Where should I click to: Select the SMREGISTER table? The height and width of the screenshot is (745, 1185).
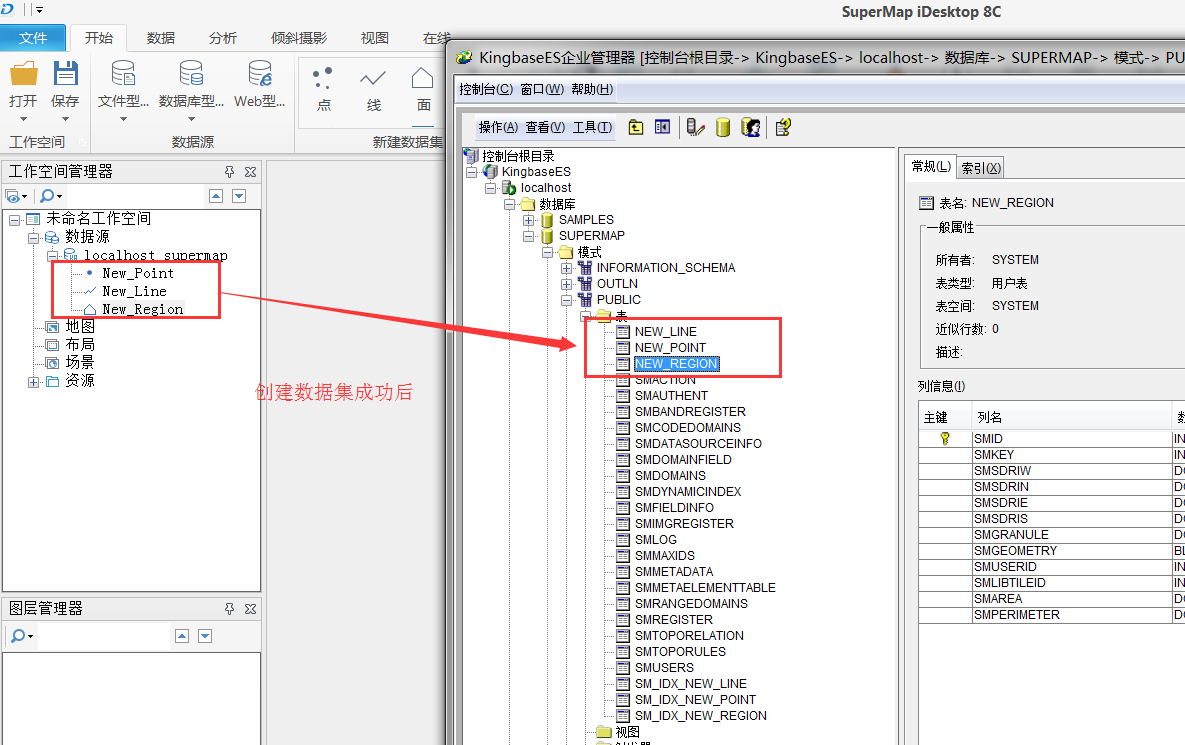673,620
